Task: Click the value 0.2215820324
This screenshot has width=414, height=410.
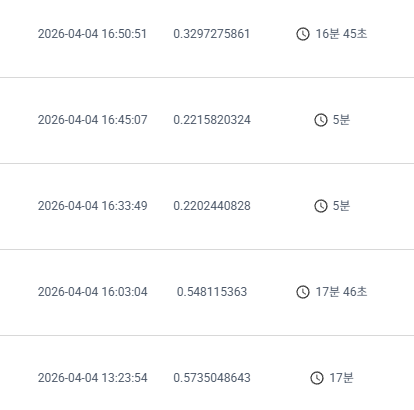Action: click(212, 120)
